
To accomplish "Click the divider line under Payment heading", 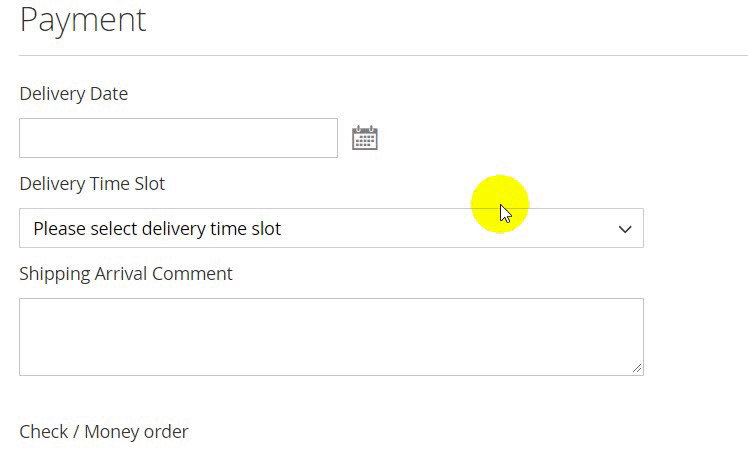I will pyautogui.click(x=383, y=55).
